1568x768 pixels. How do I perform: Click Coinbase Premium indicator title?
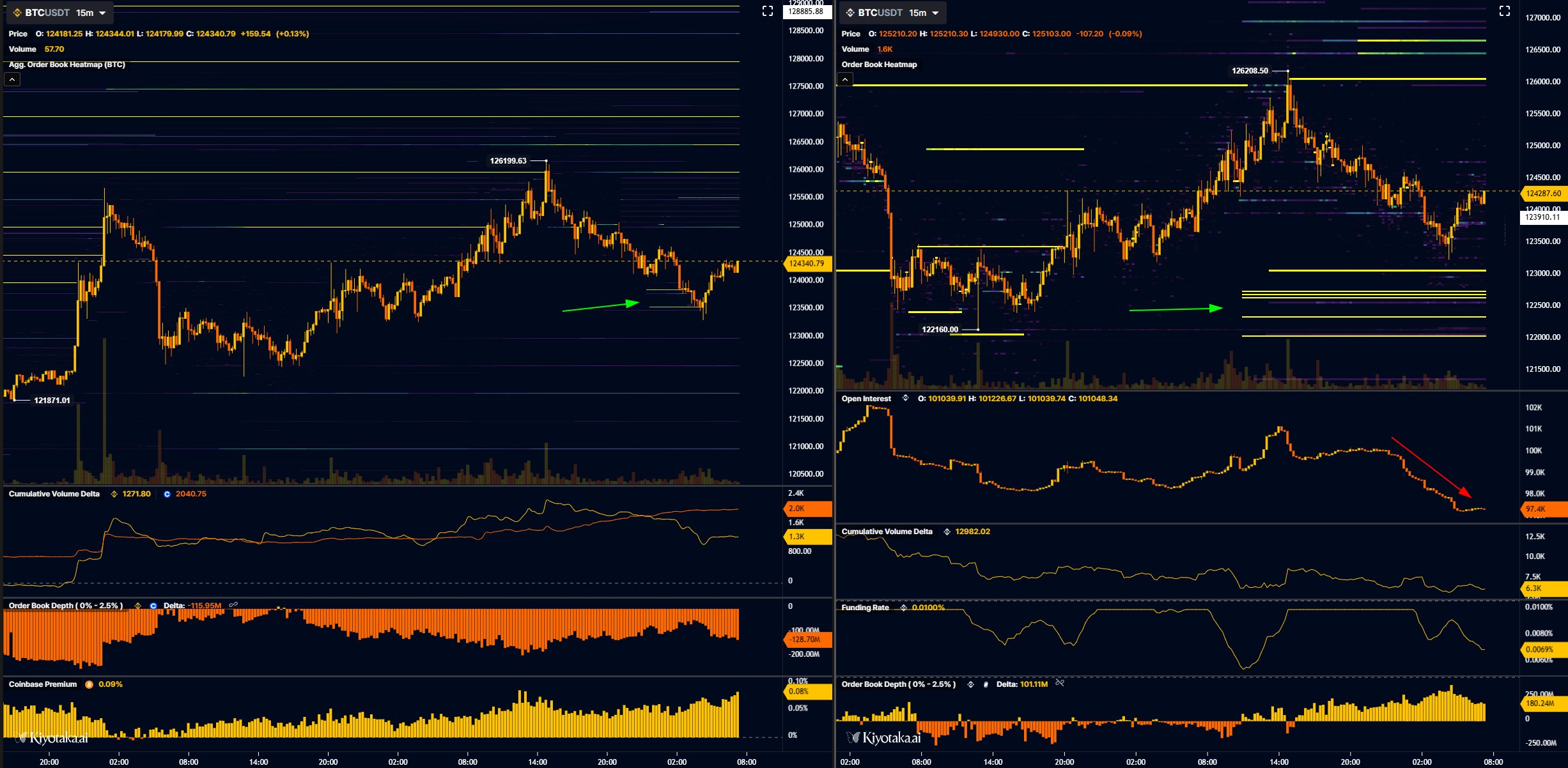(42, 684)
